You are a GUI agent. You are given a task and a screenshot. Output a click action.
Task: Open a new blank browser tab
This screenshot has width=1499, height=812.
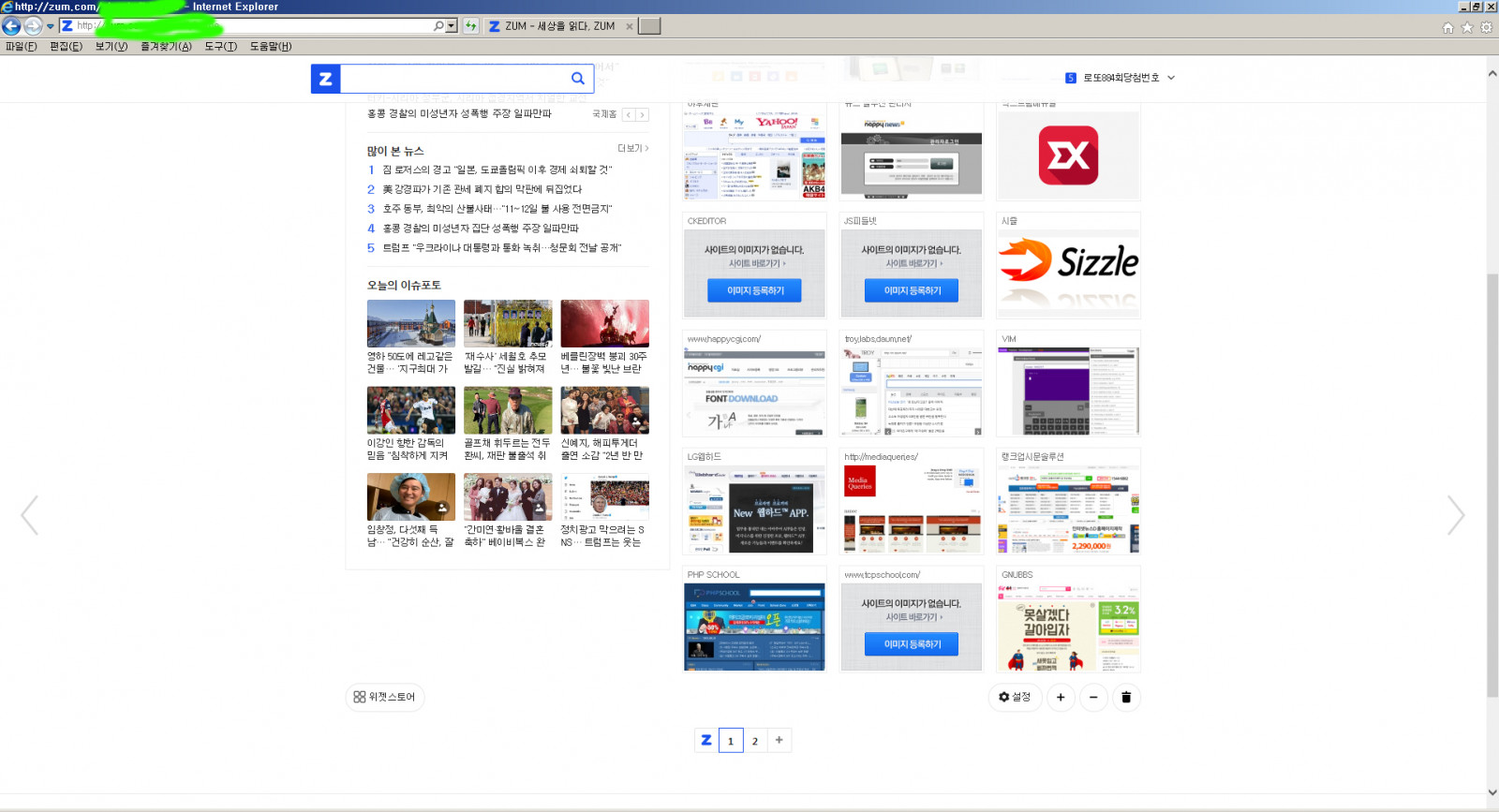pyautogui.click(x=649, y=26)
